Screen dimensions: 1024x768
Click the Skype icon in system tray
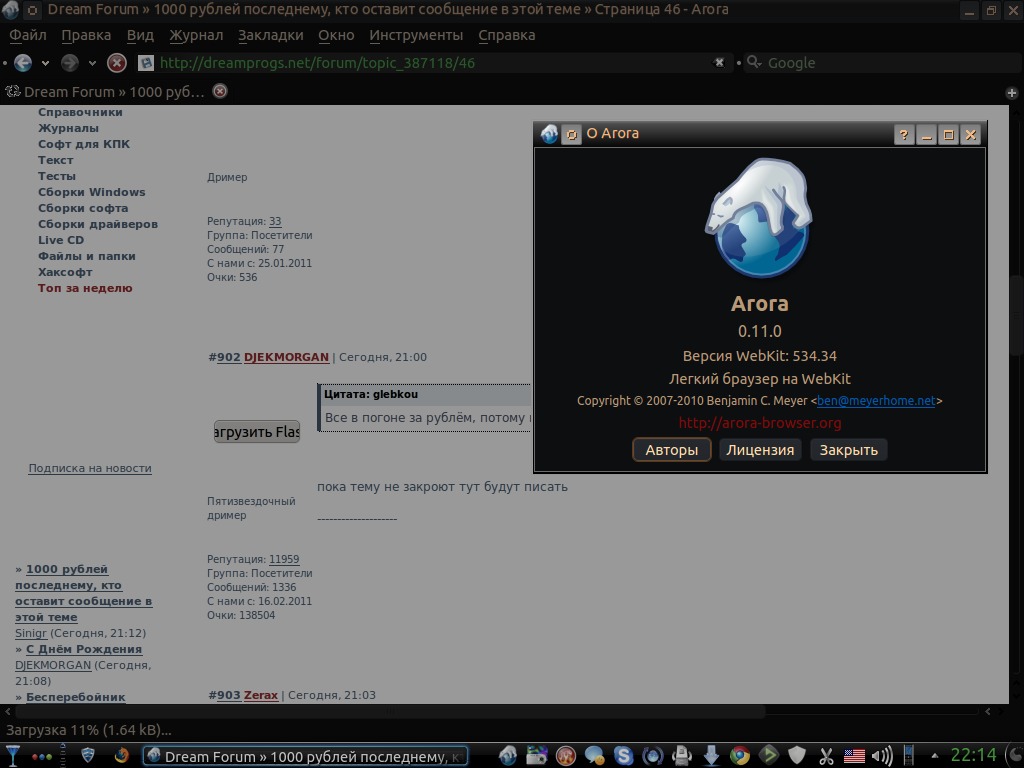[624, 756]
